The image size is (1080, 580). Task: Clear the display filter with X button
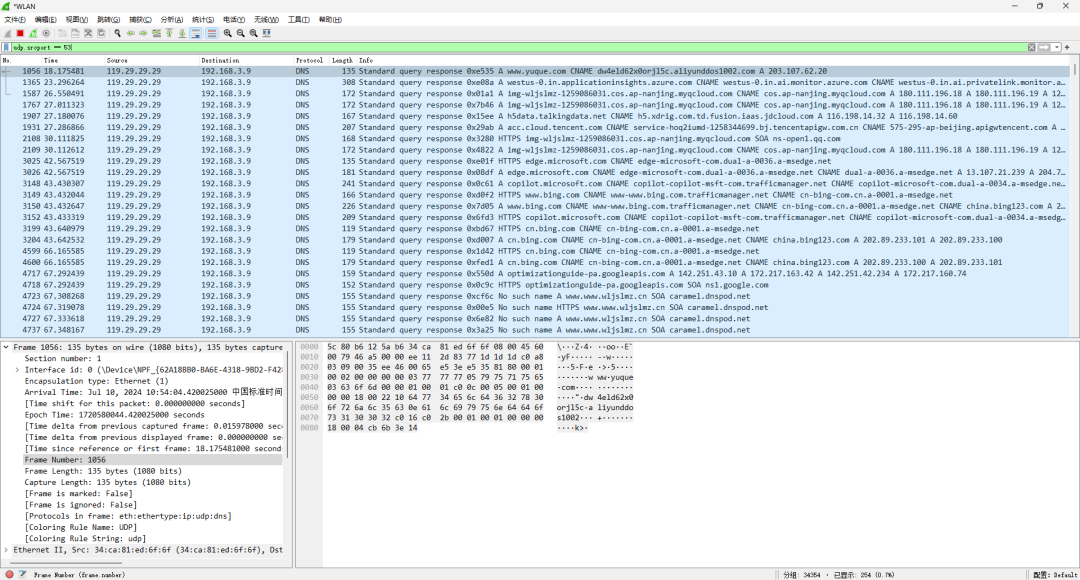tap(1032, 47)
